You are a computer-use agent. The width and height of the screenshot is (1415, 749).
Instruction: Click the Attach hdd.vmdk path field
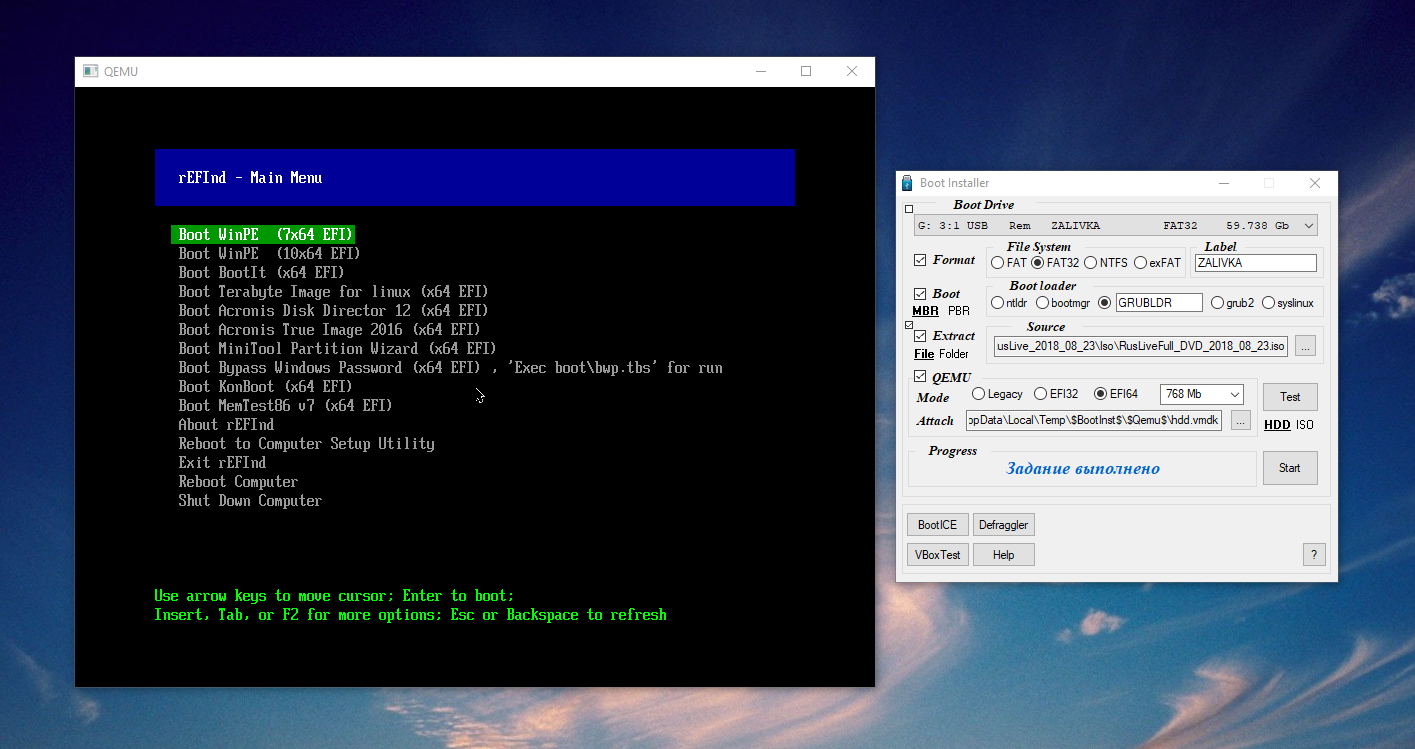click(x=1094, y=421)
